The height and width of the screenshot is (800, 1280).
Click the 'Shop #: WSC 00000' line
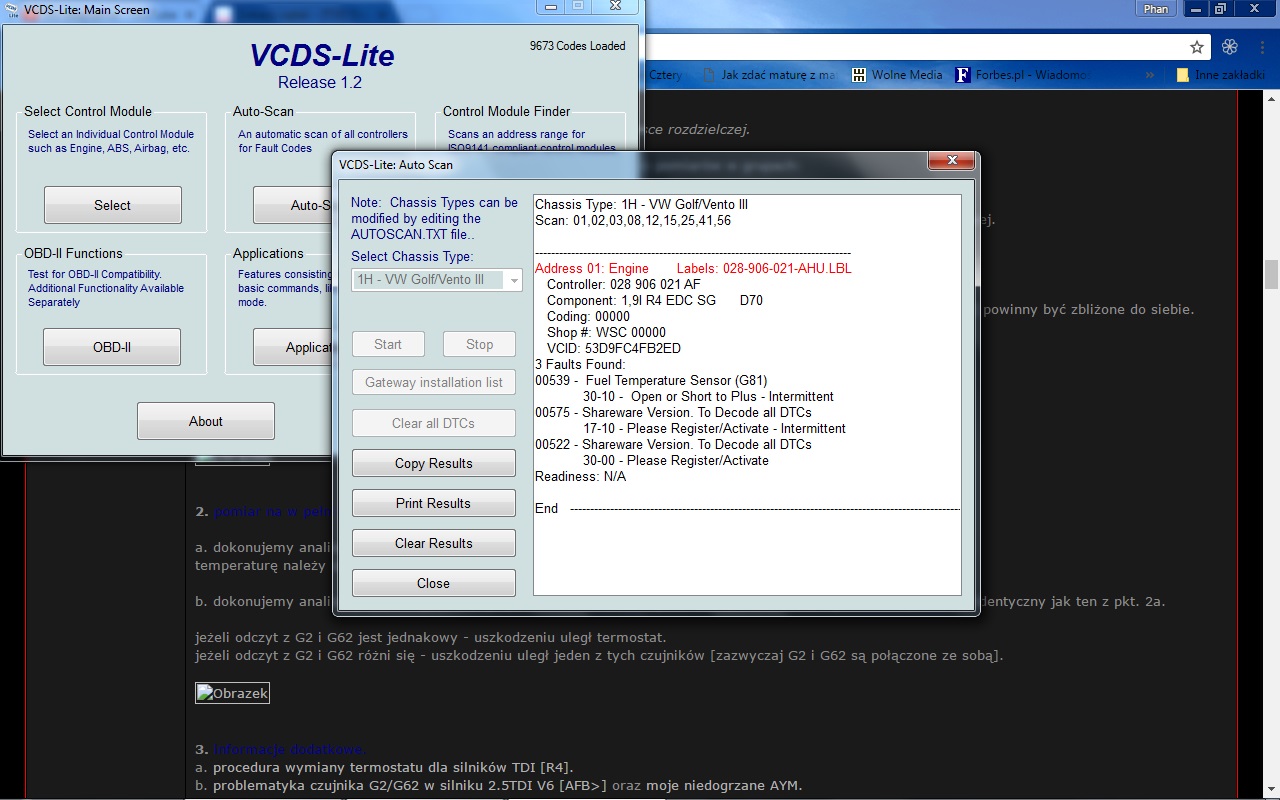pyautogui.click(x=606, y=332)
